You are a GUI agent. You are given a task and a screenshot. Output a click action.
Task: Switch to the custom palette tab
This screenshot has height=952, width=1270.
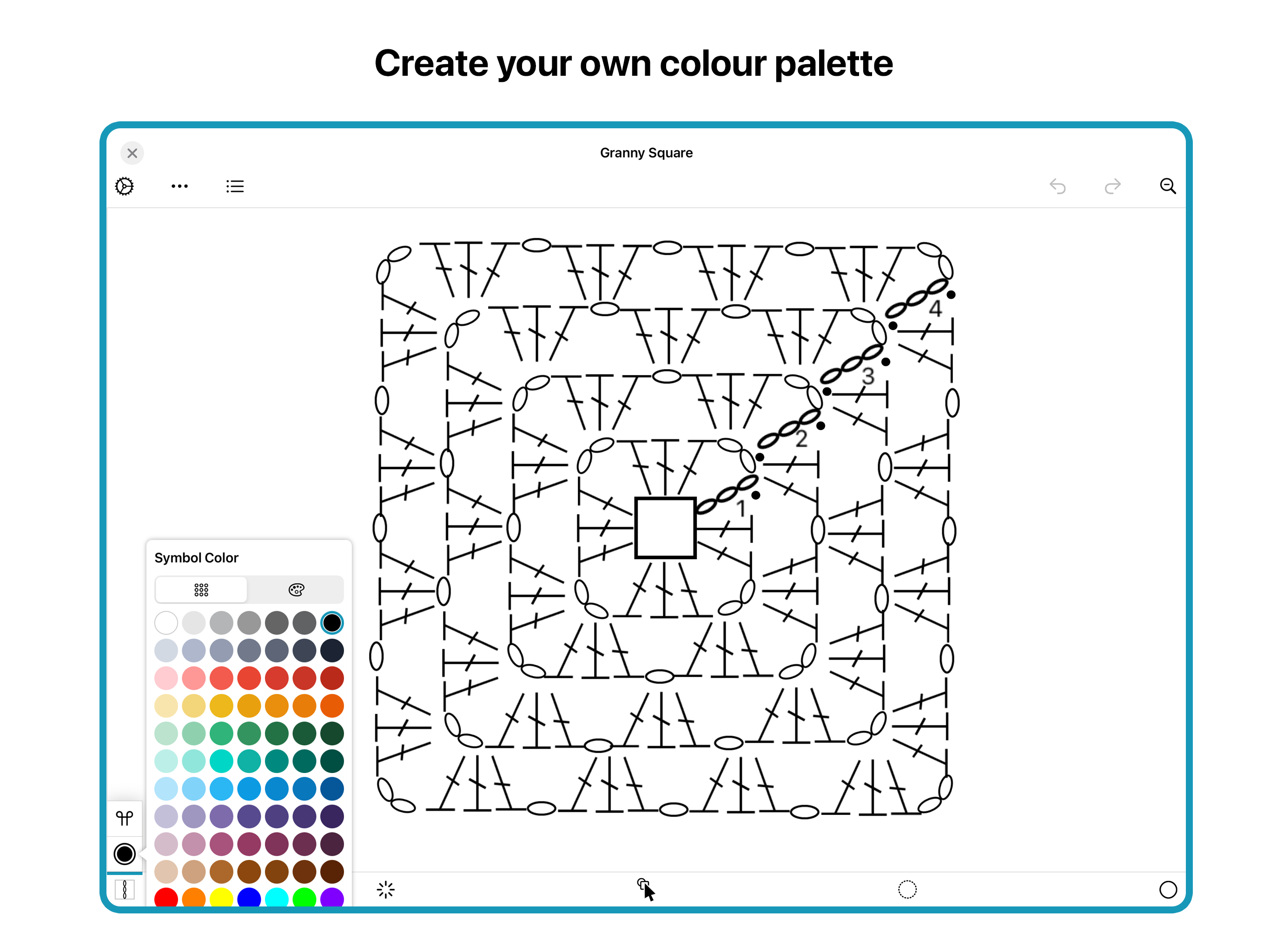[296, 590]
